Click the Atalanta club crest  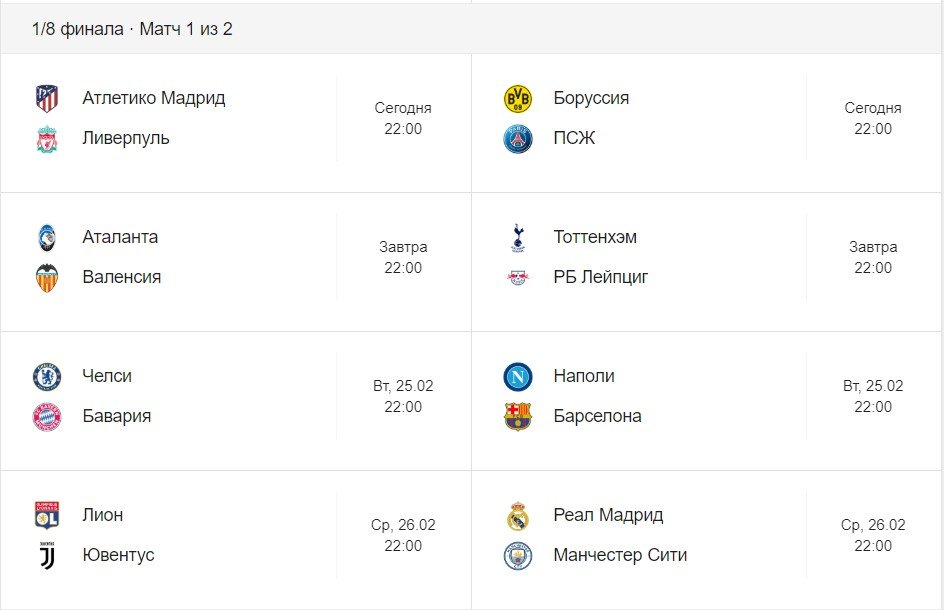tap(47, 237)
